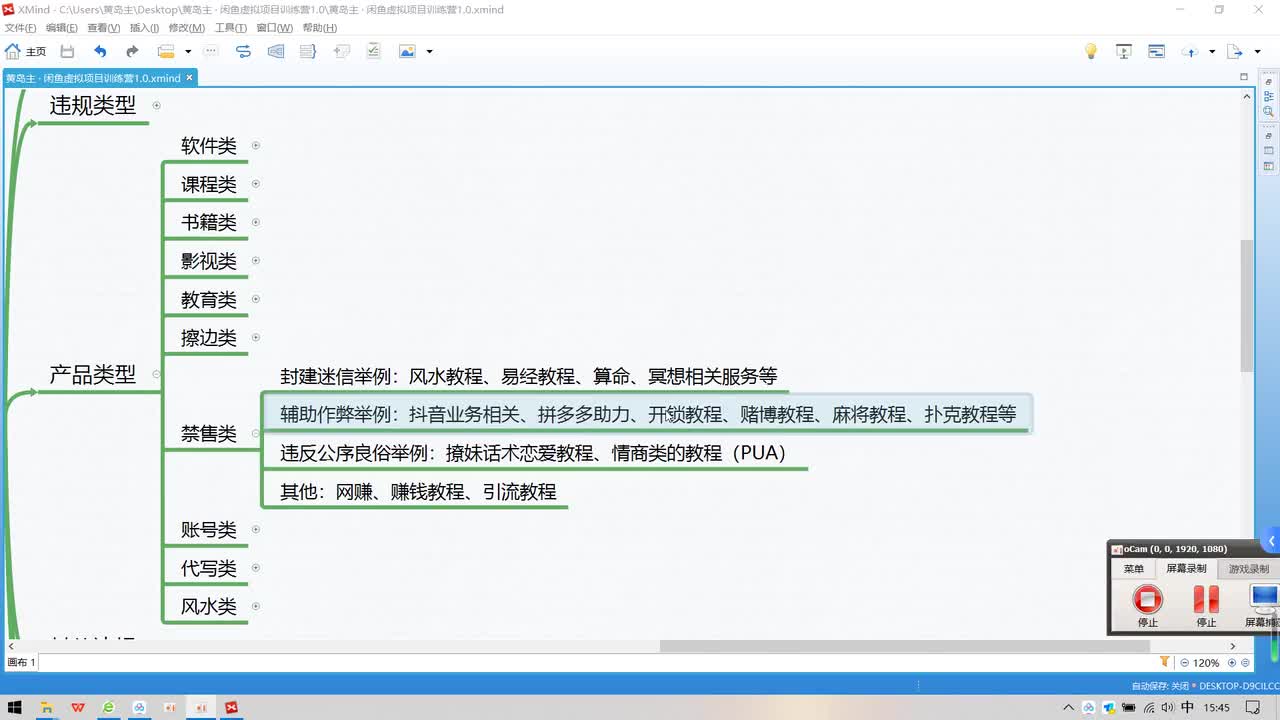Open the 文件 menu
Screen dimensions: 1280x720
point(21,28)
